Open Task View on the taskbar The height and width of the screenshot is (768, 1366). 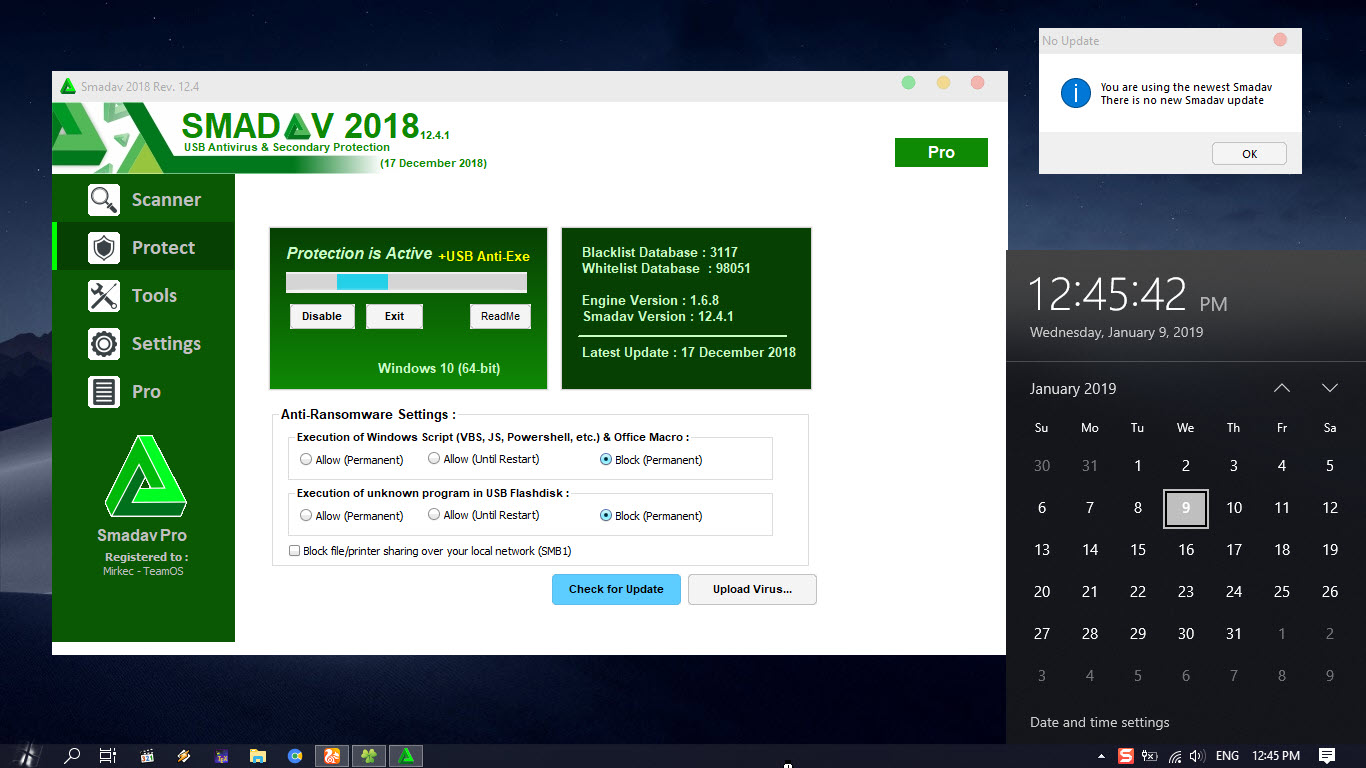pyautogui.click(x=108, y=756)
